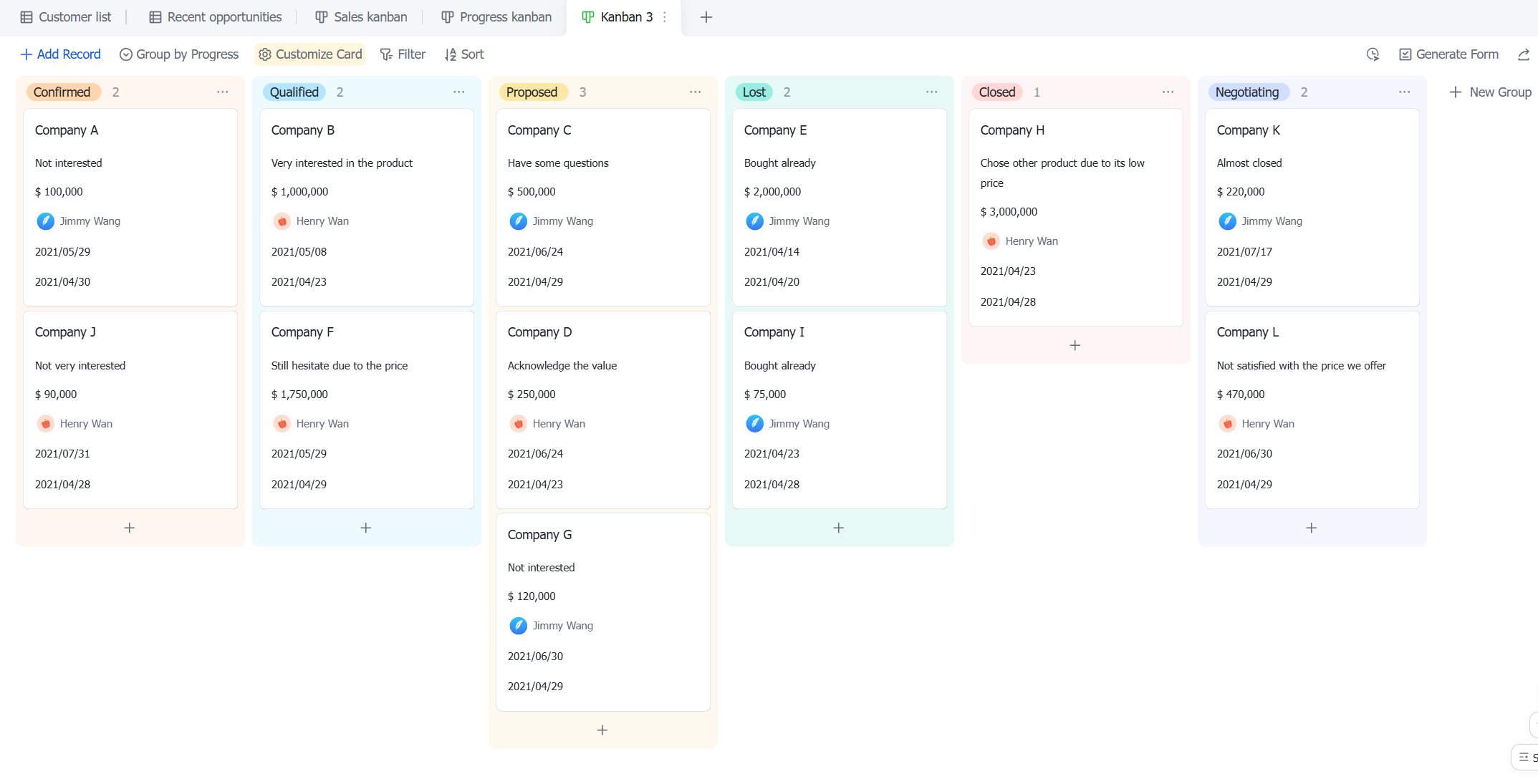Select the Qualified status tag

(x=294, y=92)
